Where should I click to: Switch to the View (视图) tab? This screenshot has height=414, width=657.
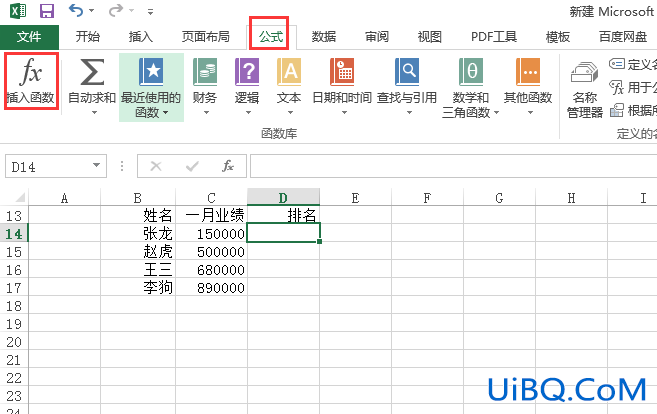[x=429, y=37]
